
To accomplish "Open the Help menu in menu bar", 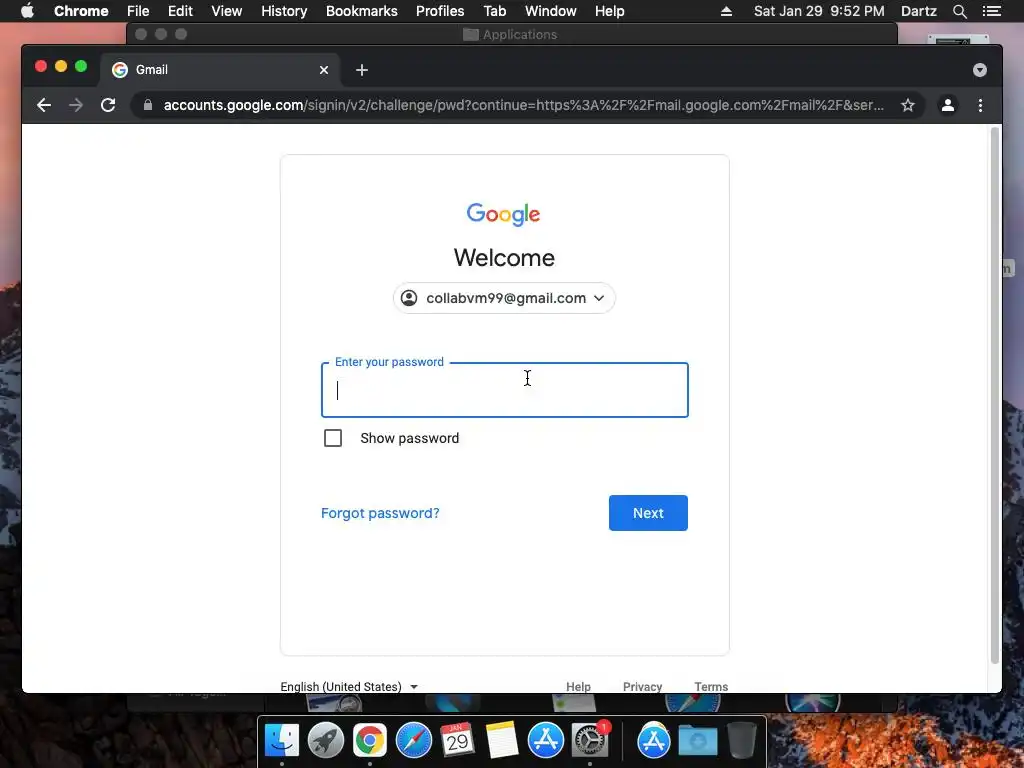I will tap(609, 11).
